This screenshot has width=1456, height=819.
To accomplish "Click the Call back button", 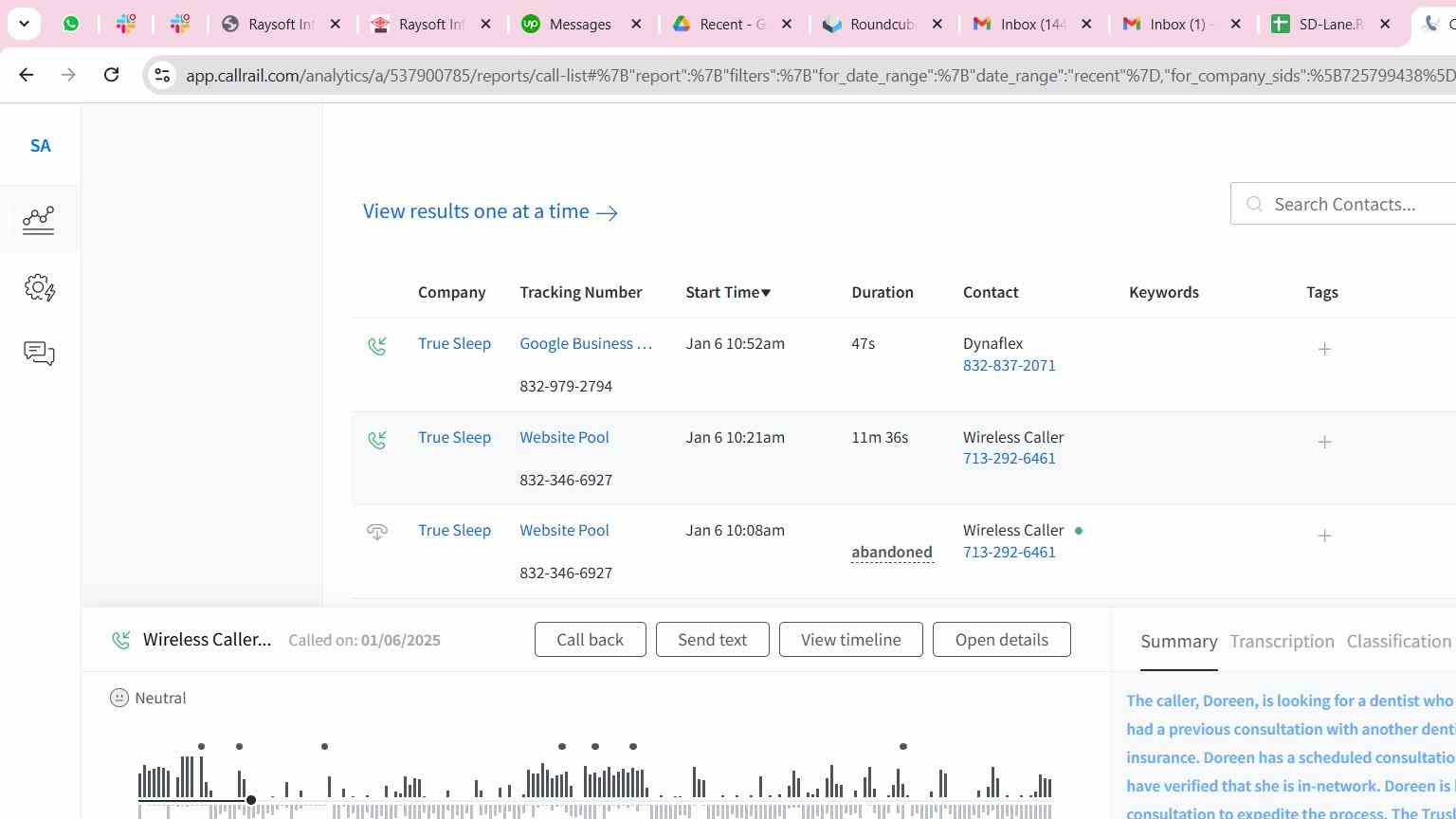I will coord(590,640).
